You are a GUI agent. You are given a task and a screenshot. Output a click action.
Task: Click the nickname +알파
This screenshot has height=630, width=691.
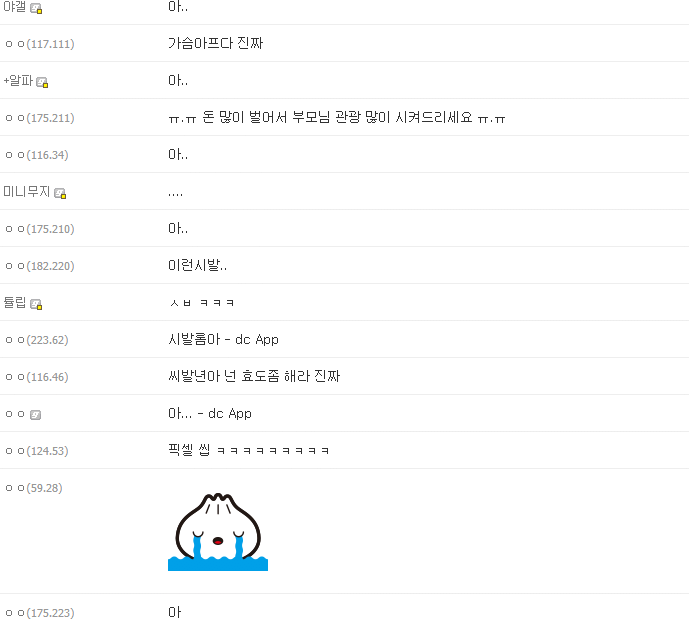coord(18,81)
